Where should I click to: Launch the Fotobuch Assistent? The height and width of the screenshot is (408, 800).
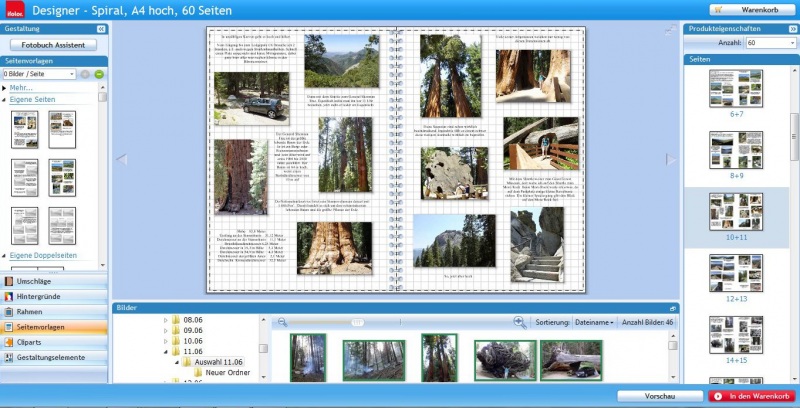click(53, 45)
